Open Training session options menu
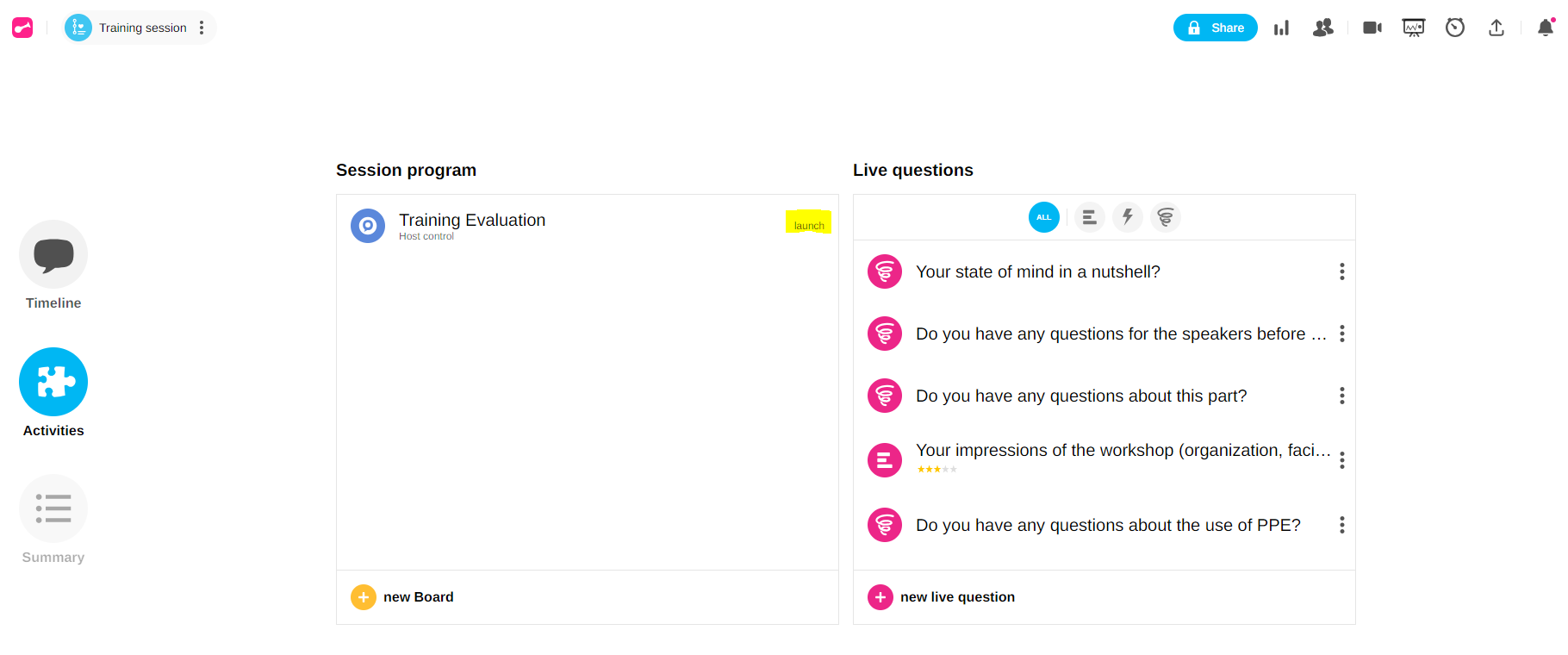The height and width of the screenshot is (655, 1568). [x=202, y=28]
